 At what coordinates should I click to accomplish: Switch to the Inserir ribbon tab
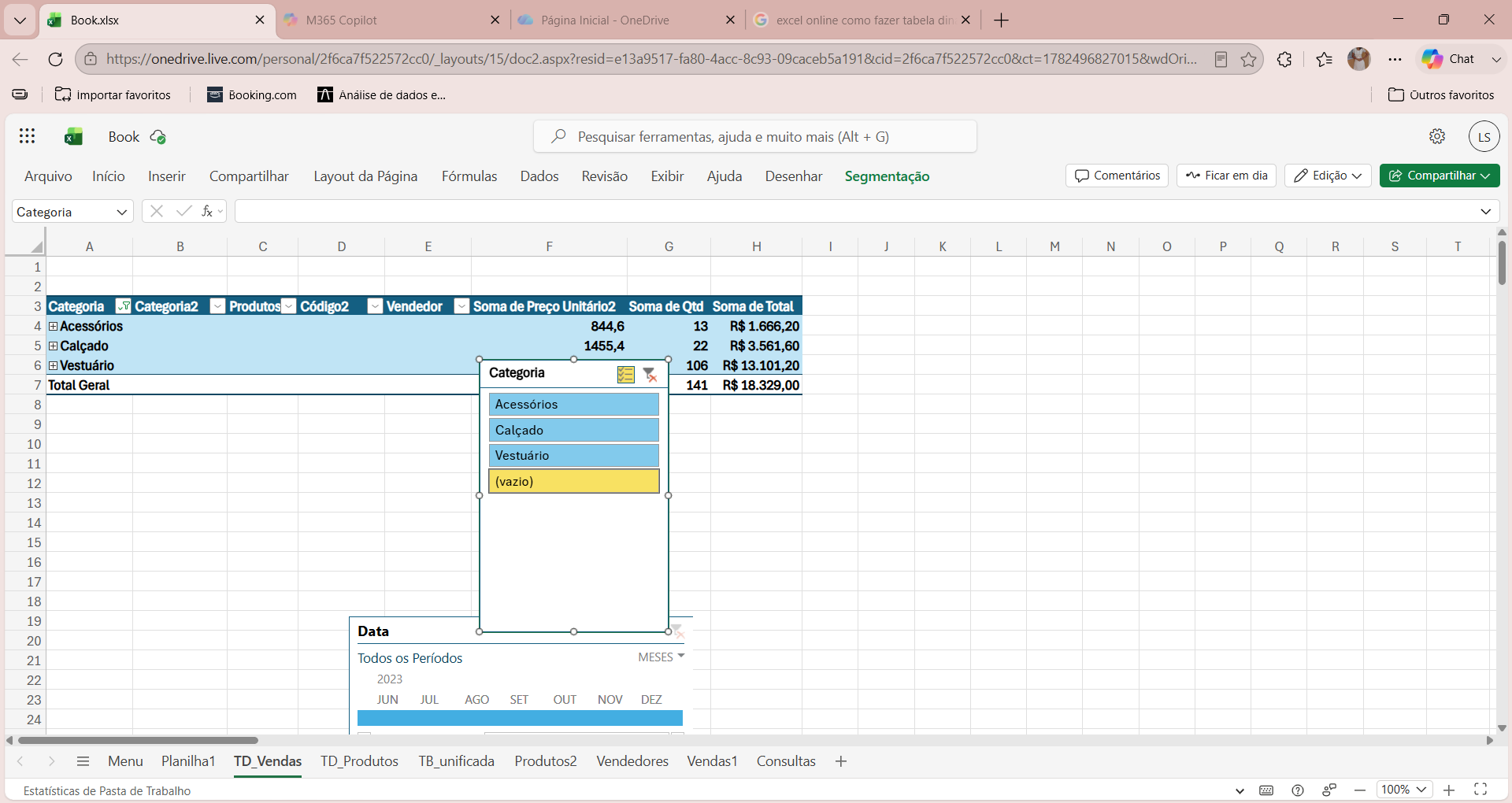click(167, 176)
